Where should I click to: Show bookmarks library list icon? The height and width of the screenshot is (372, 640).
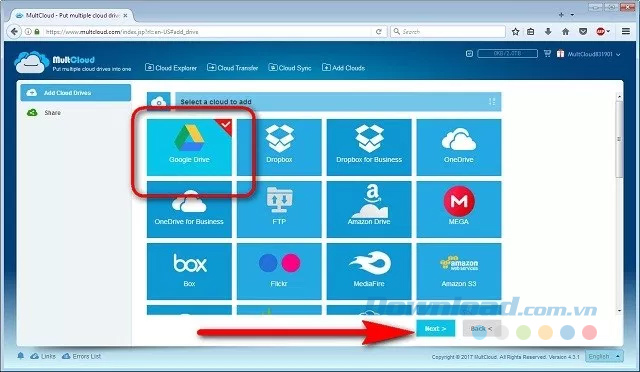pyautogui.click(x=531, y=31)
